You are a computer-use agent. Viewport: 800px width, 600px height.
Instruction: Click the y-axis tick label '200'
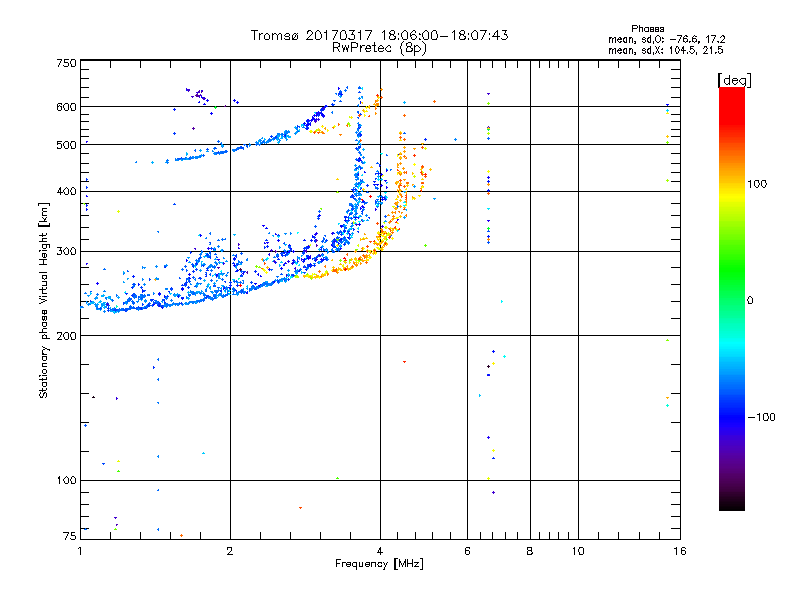coord(67,336)
